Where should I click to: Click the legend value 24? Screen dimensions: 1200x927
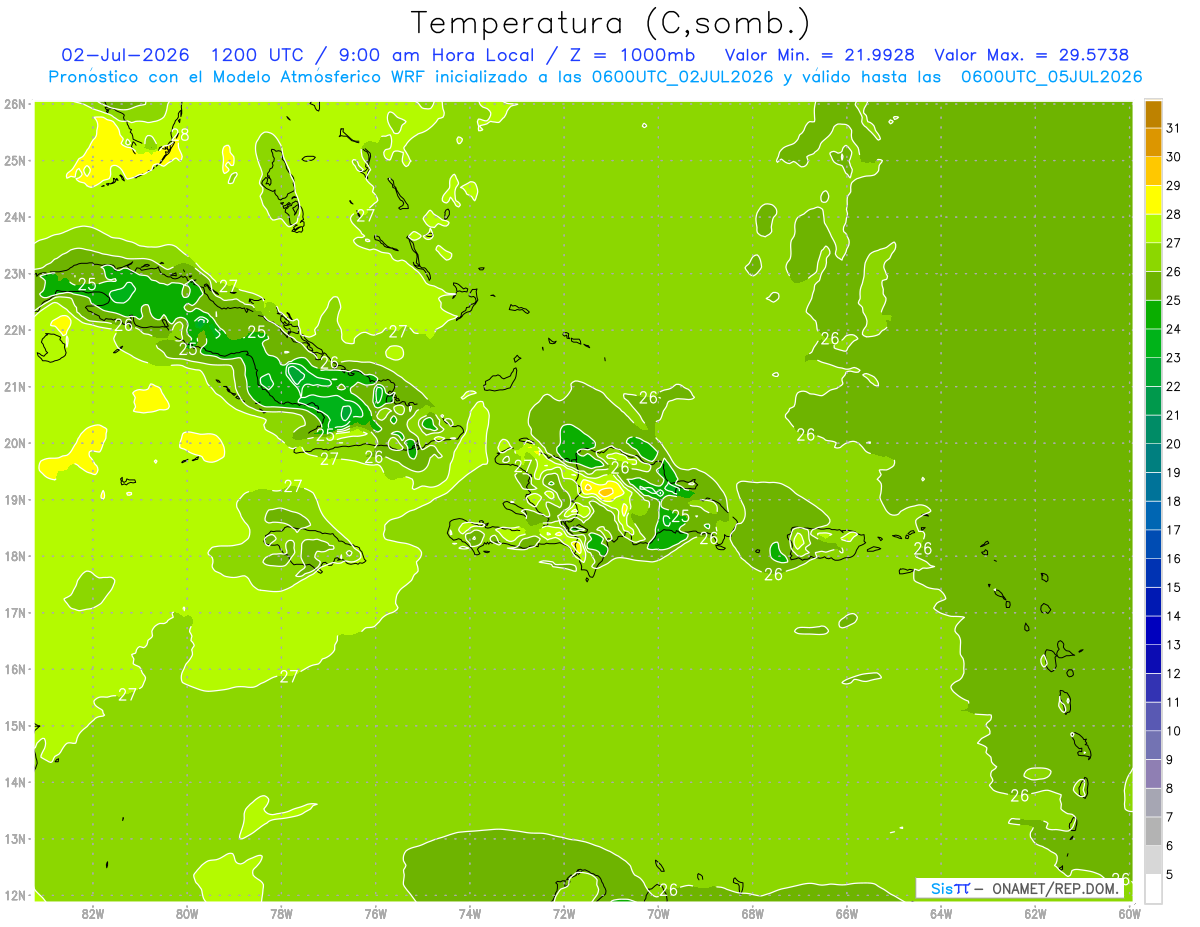tap(1174, 328)
